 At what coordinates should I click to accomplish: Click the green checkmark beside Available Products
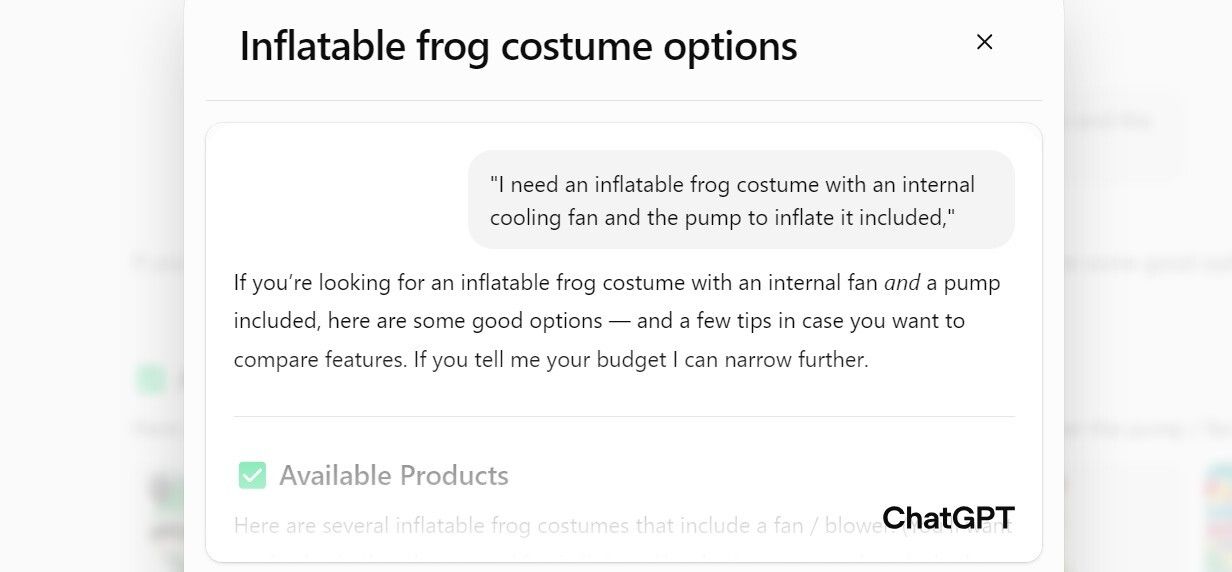coord(252,475)
